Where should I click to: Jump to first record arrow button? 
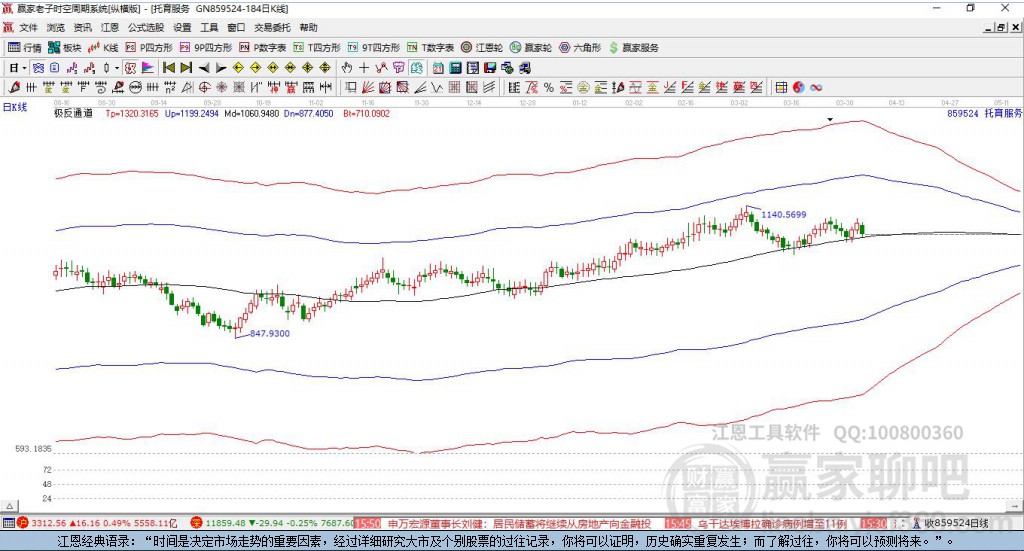click(168, 68)
